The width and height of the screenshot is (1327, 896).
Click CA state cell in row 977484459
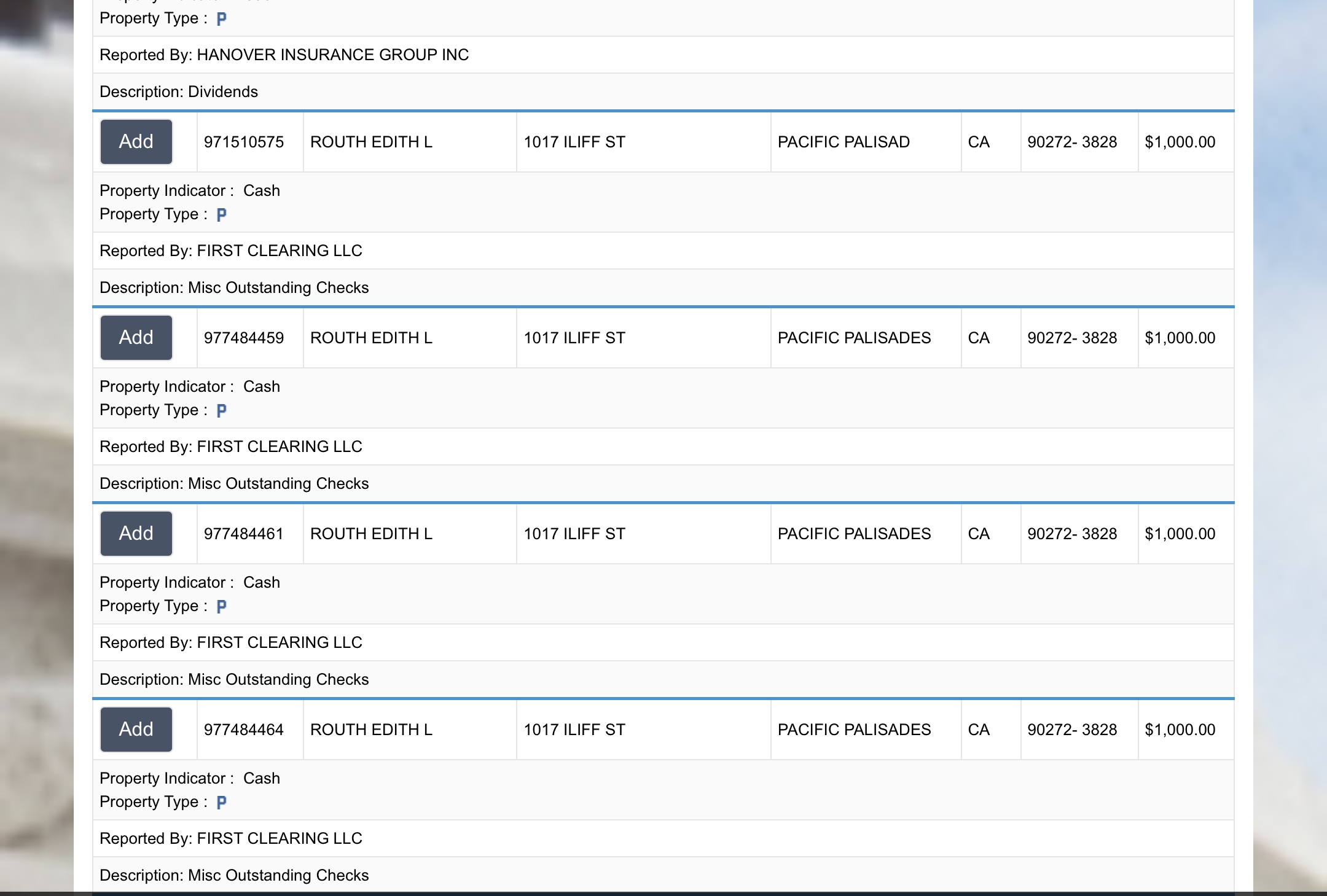pos(990,338)
